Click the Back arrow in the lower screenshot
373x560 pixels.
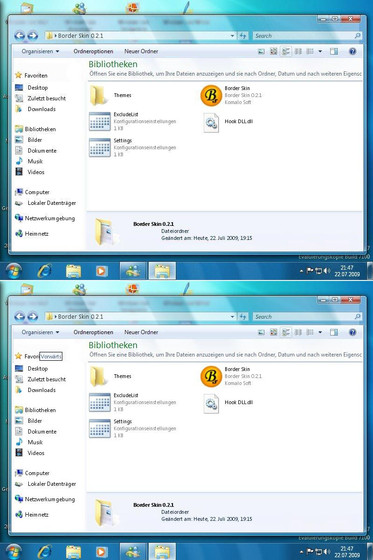click(x=20, y=316)
